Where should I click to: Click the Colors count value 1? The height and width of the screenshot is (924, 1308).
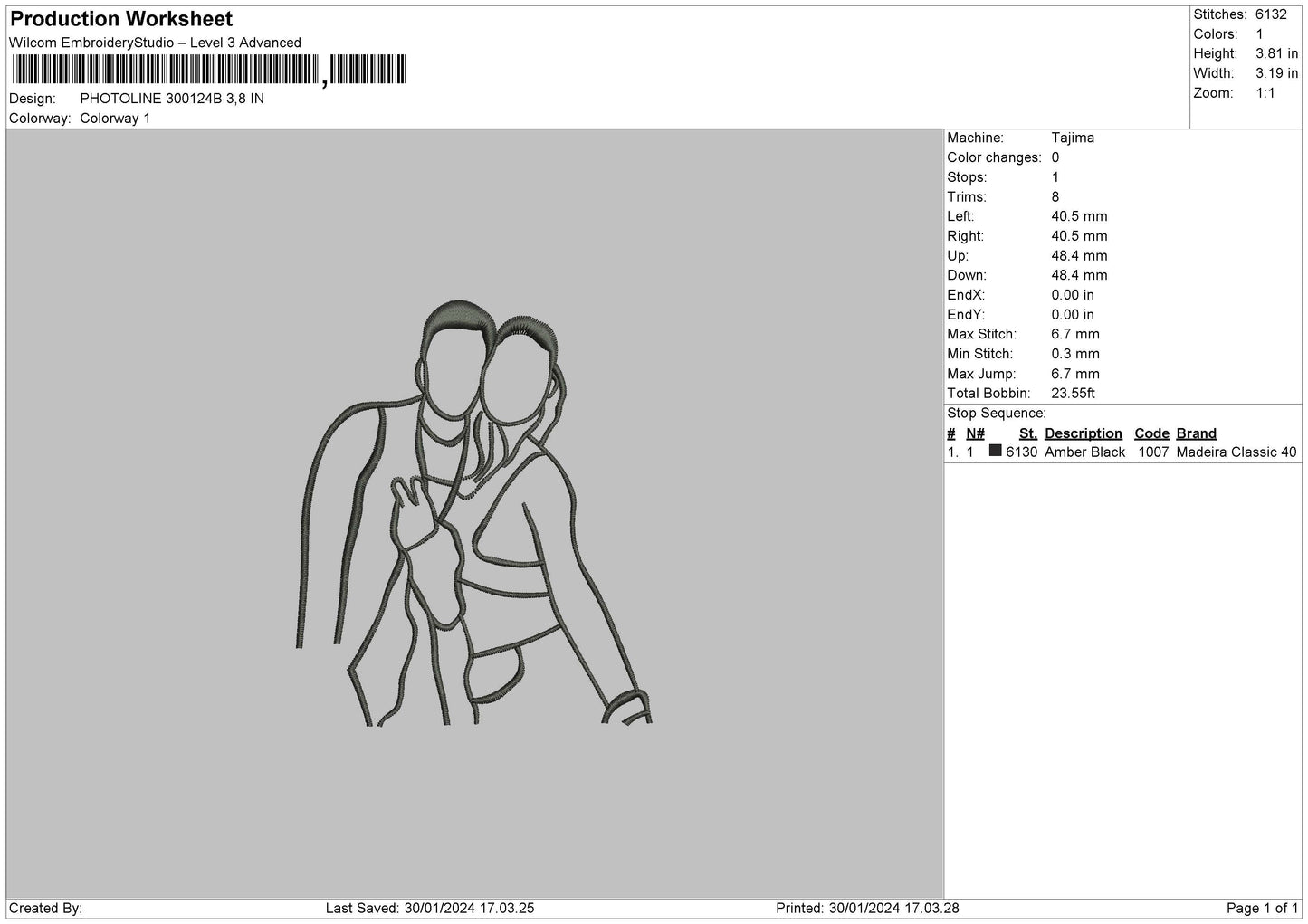[1259, 34]
